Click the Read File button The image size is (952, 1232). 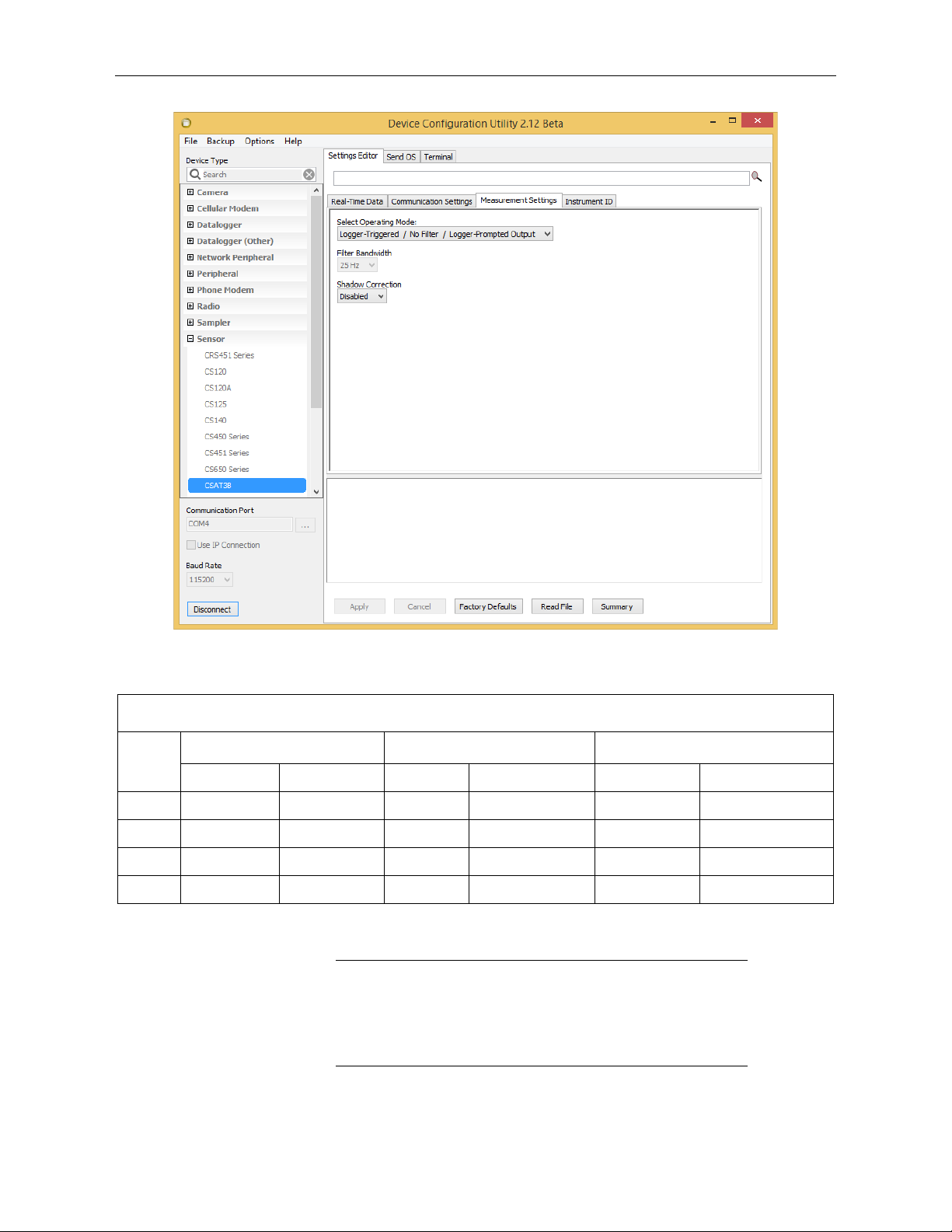pyautogui.click(x=556, y=606)
